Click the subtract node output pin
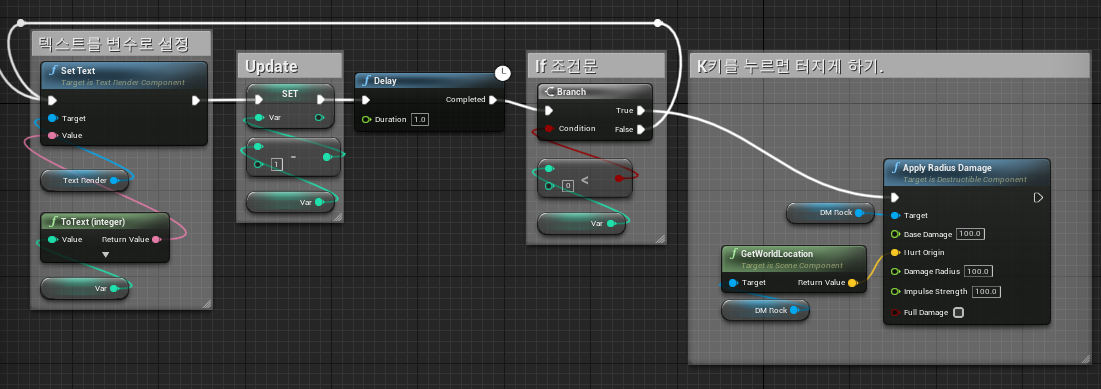This screenshot has width=1101, height=389. click(328, 157)
